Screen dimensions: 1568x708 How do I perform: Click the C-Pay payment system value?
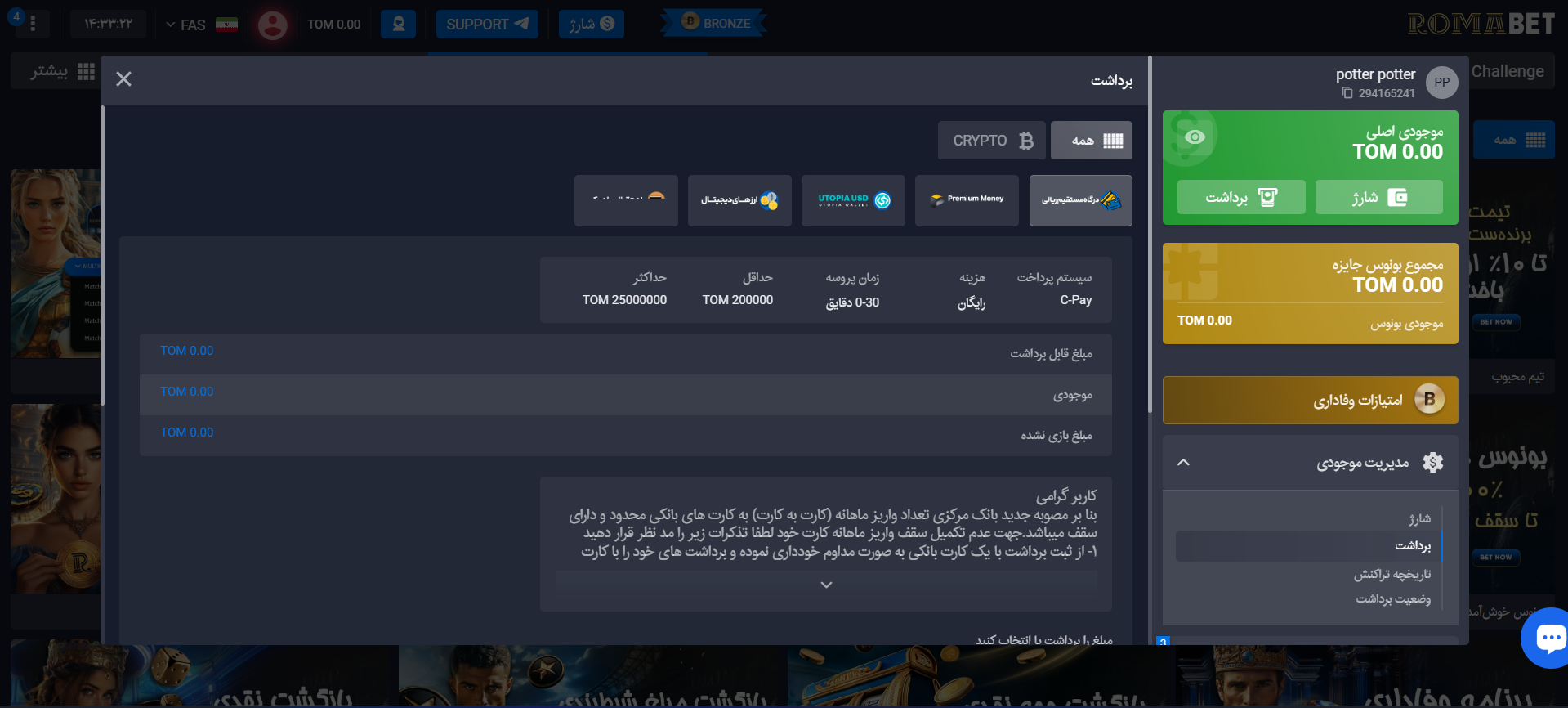(x=1075, y=300)
